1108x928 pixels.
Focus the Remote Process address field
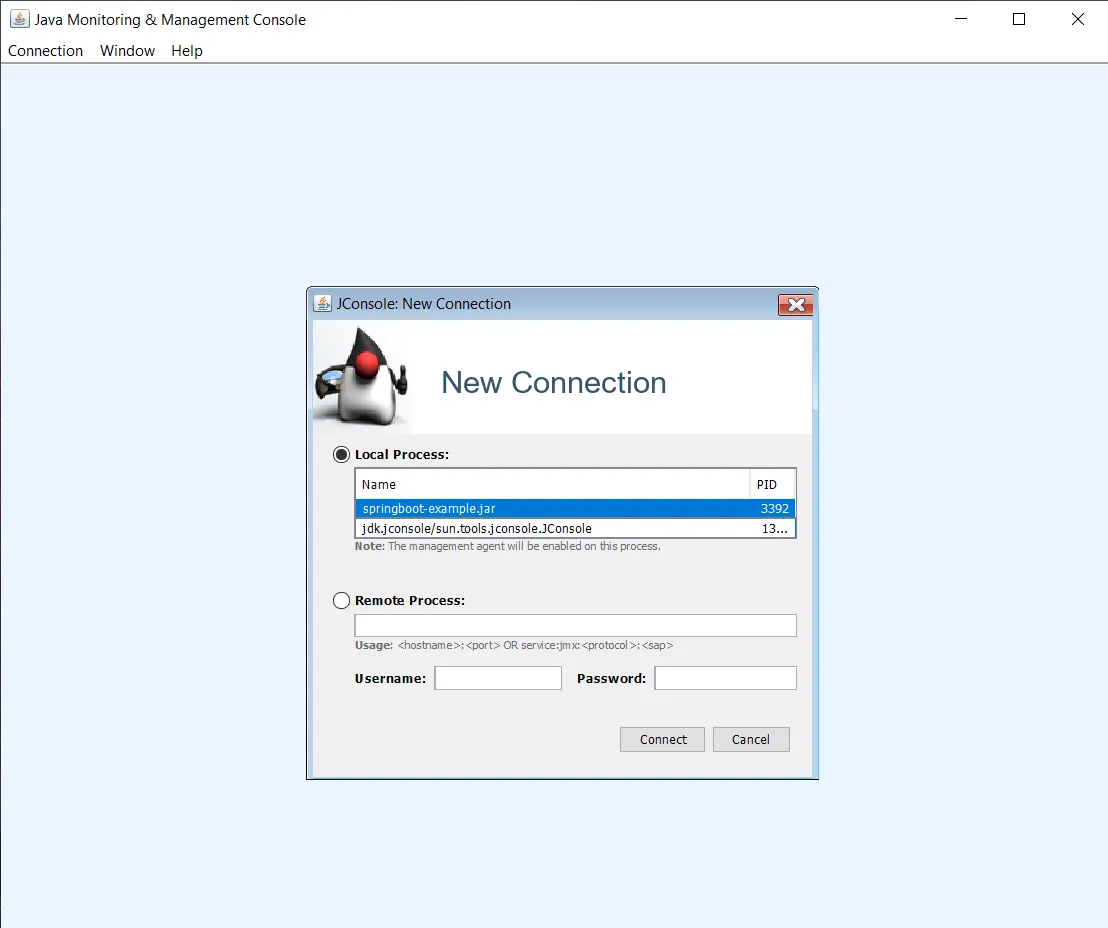click(x=575, y=625)
